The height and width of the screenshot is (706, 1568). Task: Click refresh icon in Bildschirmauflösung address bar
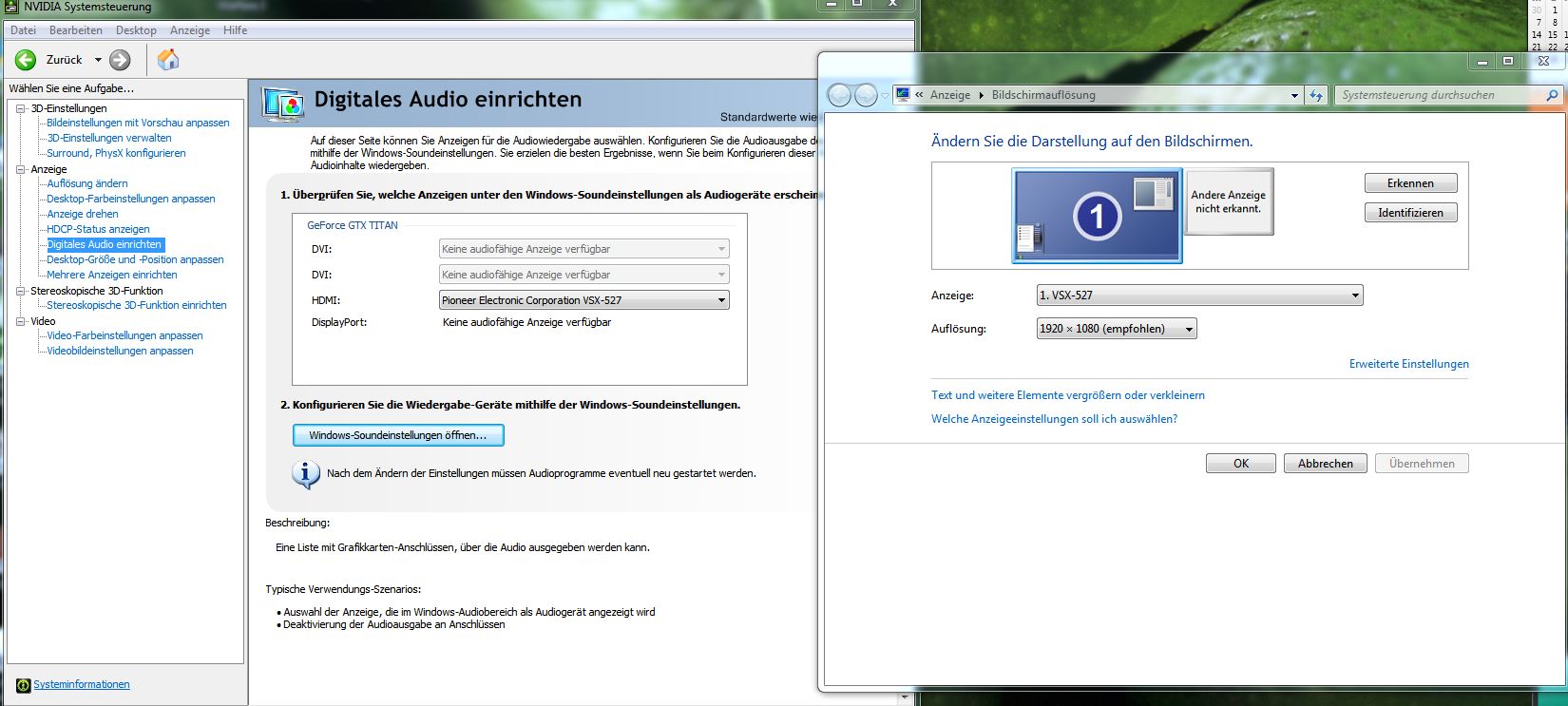click(x=1316, y=95)
